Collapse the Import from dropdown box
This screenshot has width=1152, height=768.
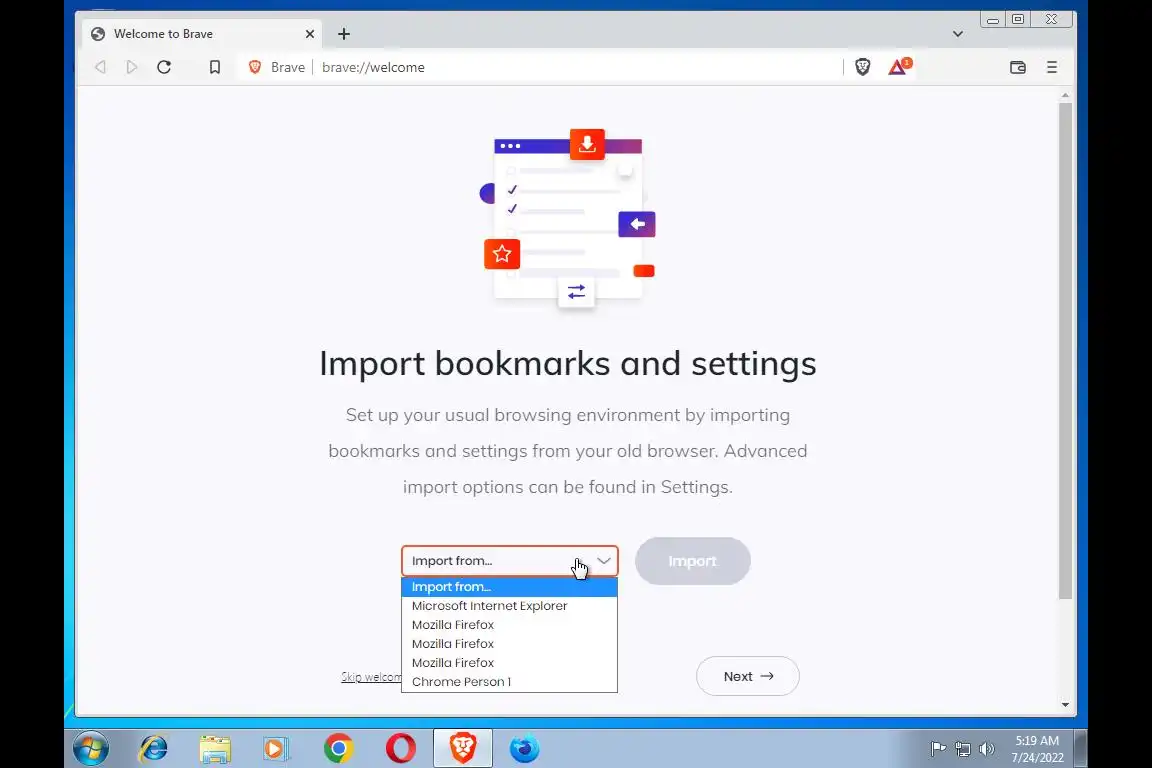click(x=510, y=561)
